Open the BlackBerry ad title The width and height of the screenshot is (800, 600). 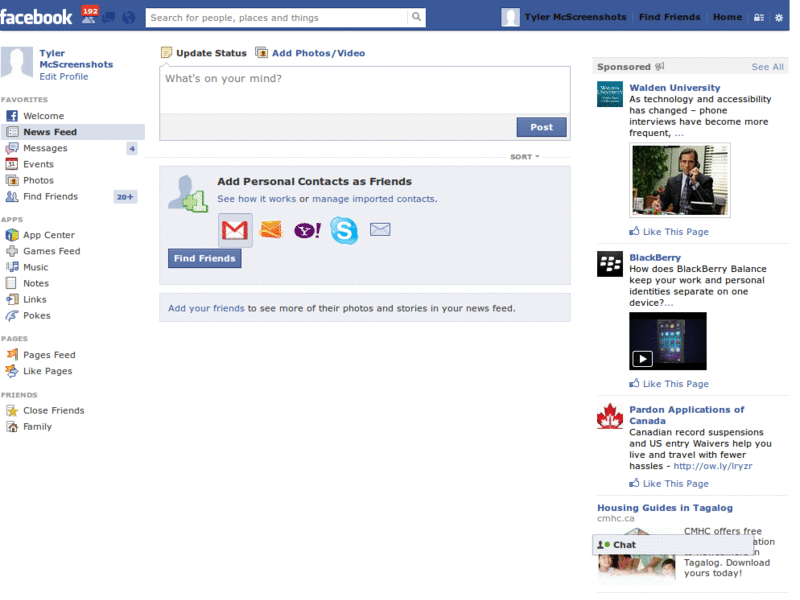coord(655,258)
